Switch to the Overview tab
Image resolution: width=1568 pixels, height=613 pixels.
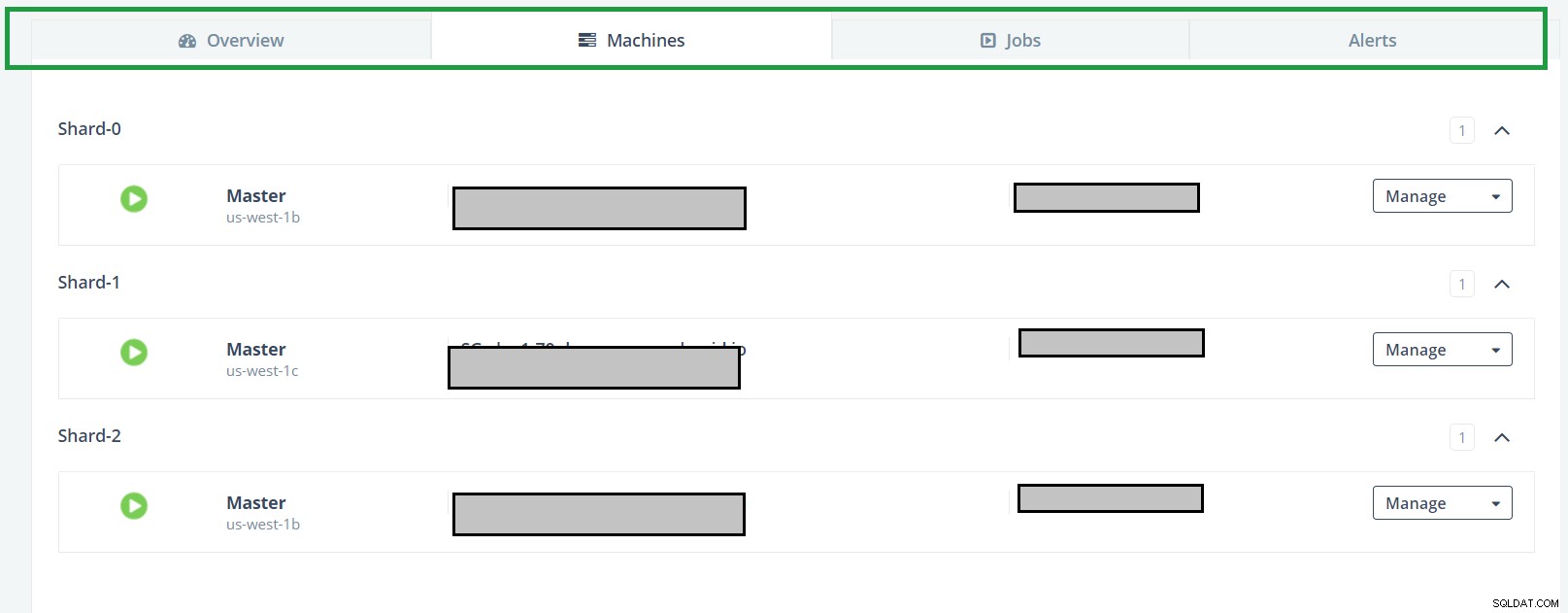pos(231,40)
